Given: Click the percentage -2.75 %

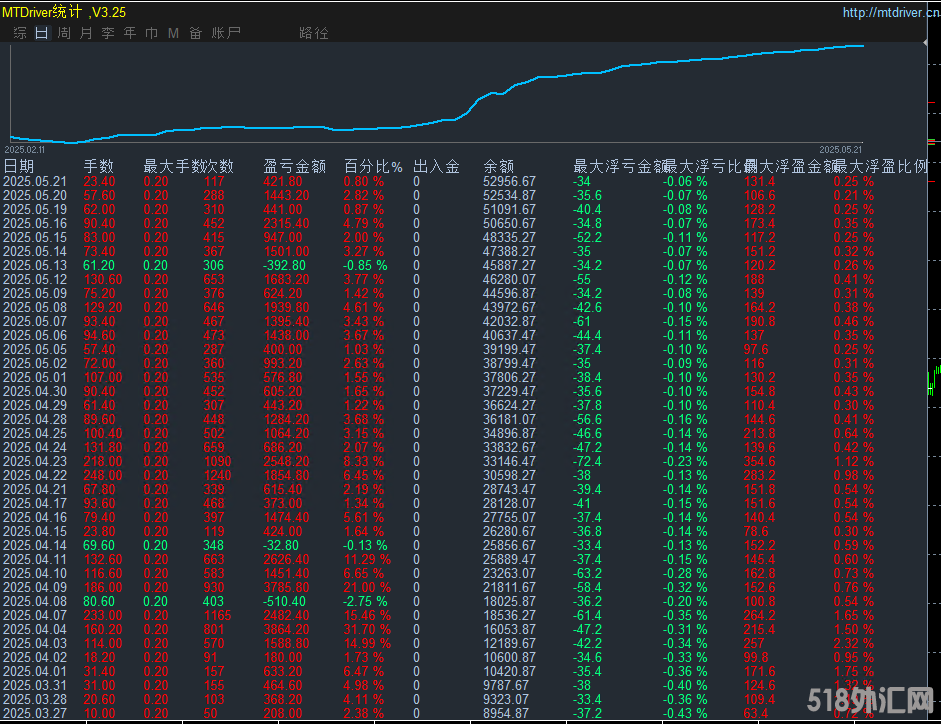Looking at the screenshot, I should tap(365, 602).
